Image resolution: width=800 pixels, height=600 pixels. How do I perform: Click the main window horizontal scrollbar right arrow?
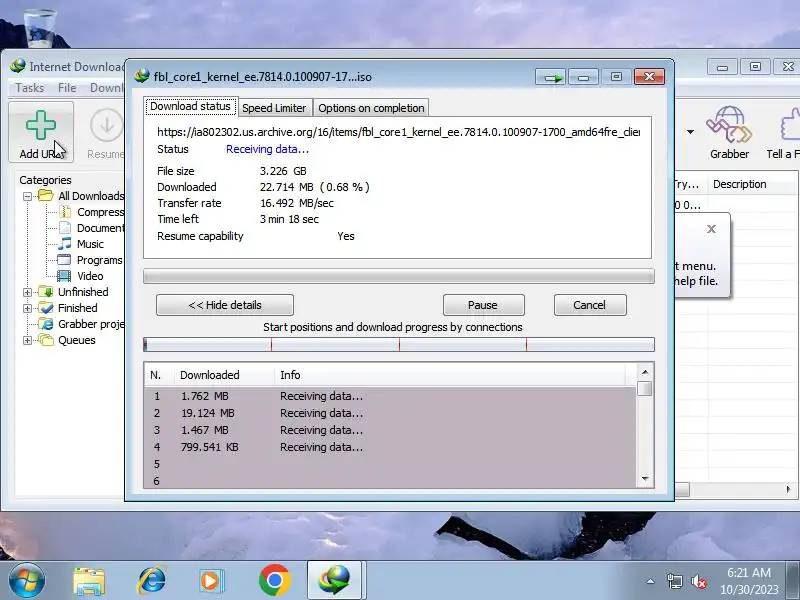[x=788, y=489]
